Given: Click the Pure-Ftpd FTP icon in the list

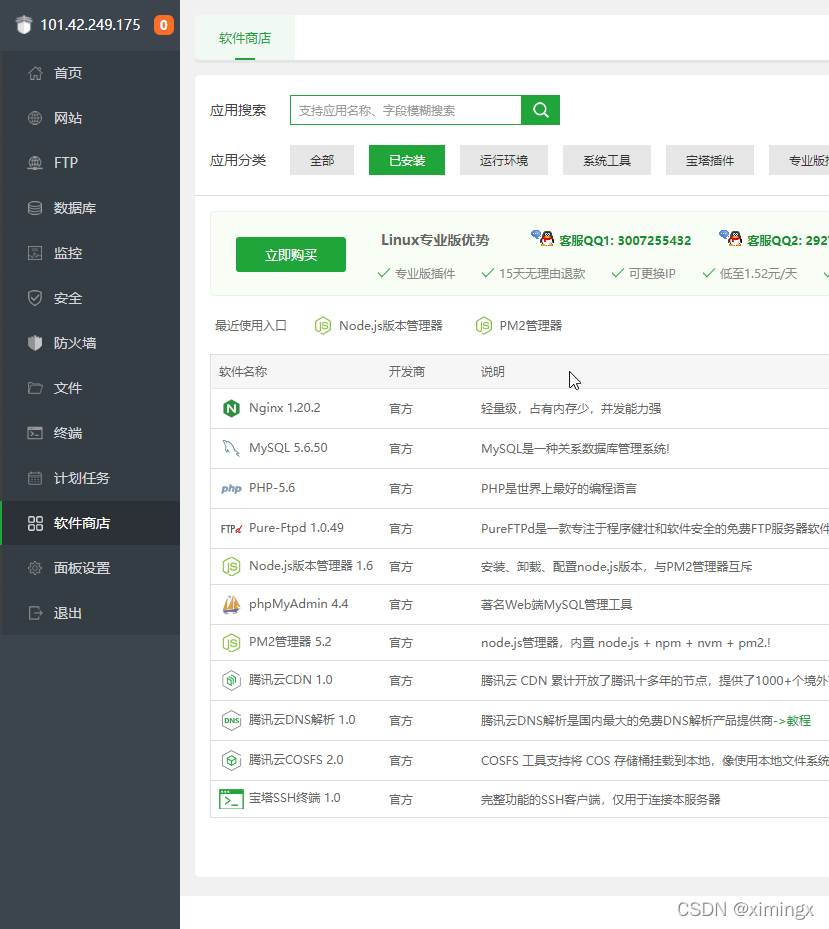Looking at the screenshot, I should (x=231, y=528).
